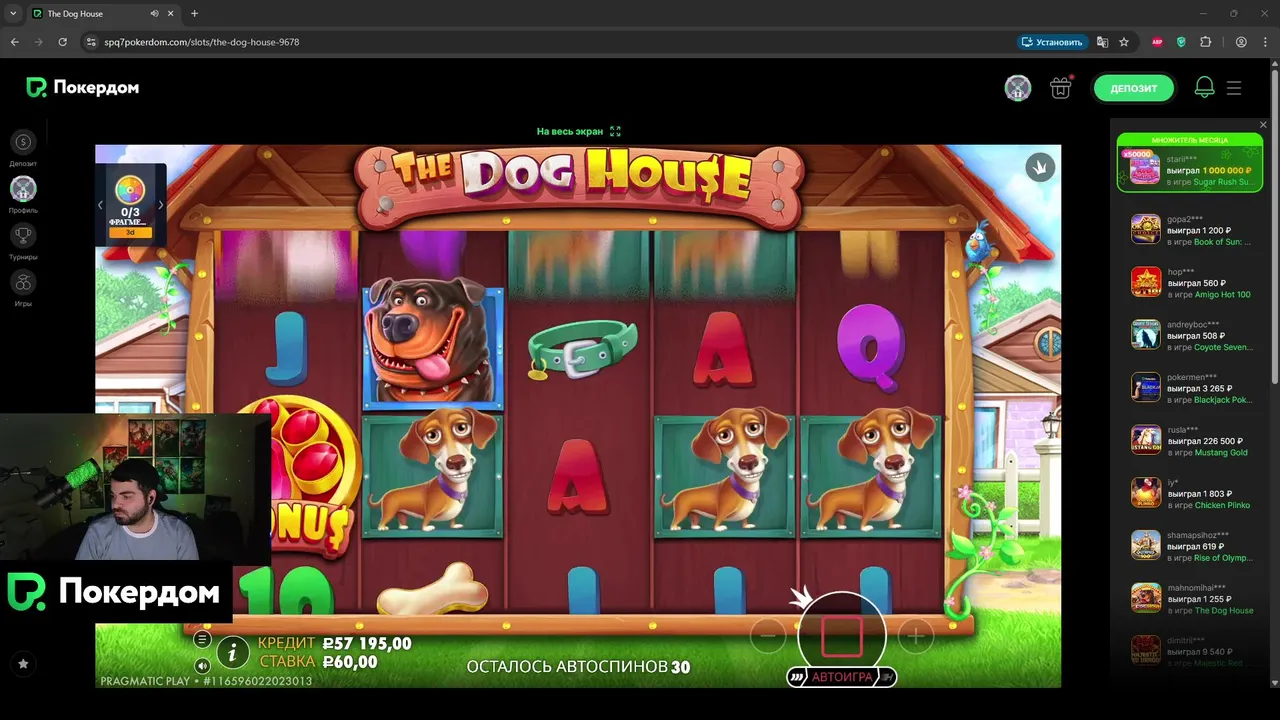1280x720 pixels.
Task: Stop autoplay with the red square
Action: point(841,637)
